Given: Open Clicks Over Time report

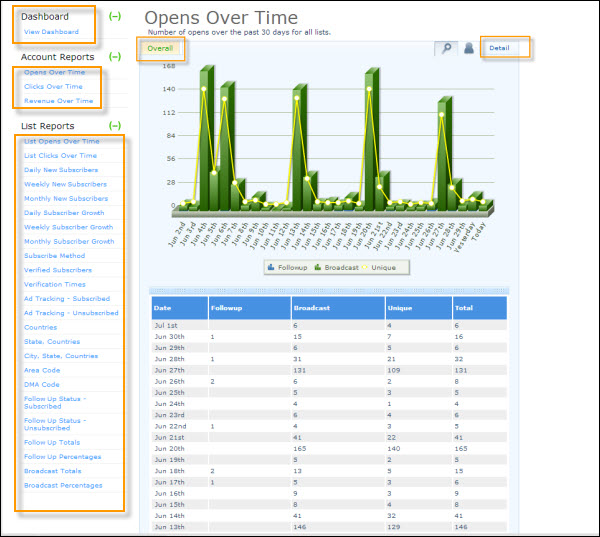Looking at the screenshot, I should click(53, 87).
